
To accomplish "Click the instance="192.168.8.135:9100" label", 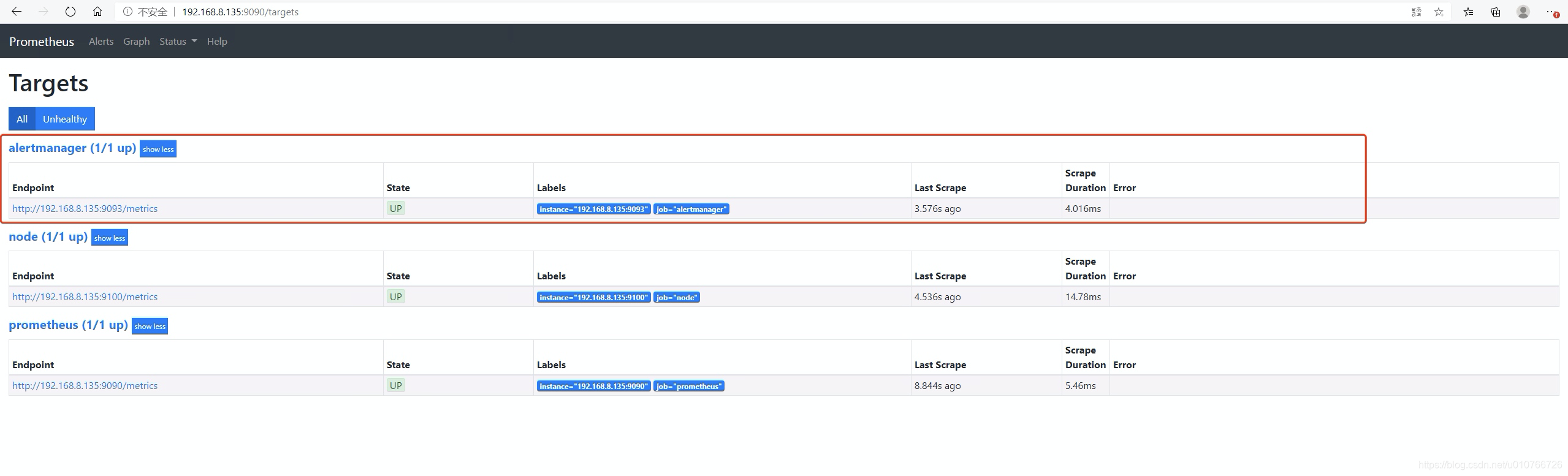I will [593, 297].
